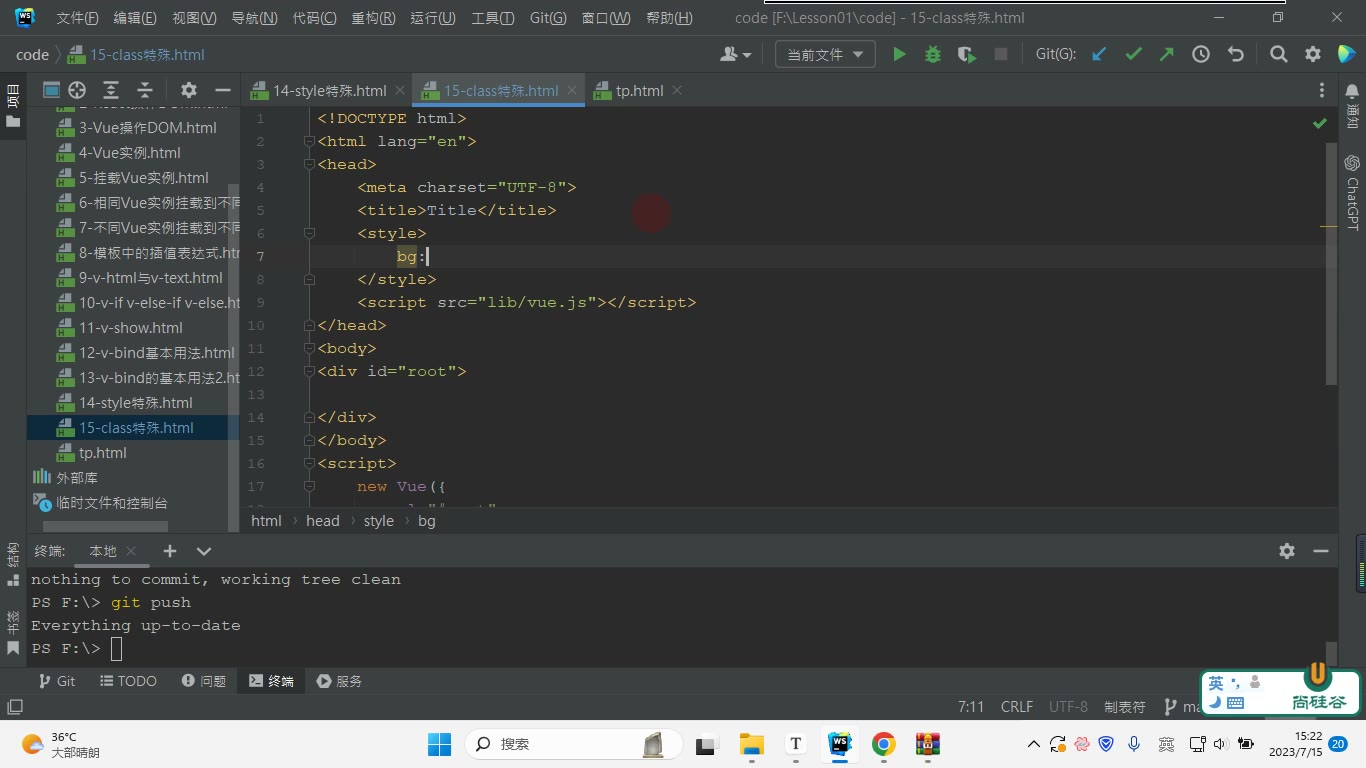Open Git history clock icon
The image size is (1366, 768).
pos(1201,55)
